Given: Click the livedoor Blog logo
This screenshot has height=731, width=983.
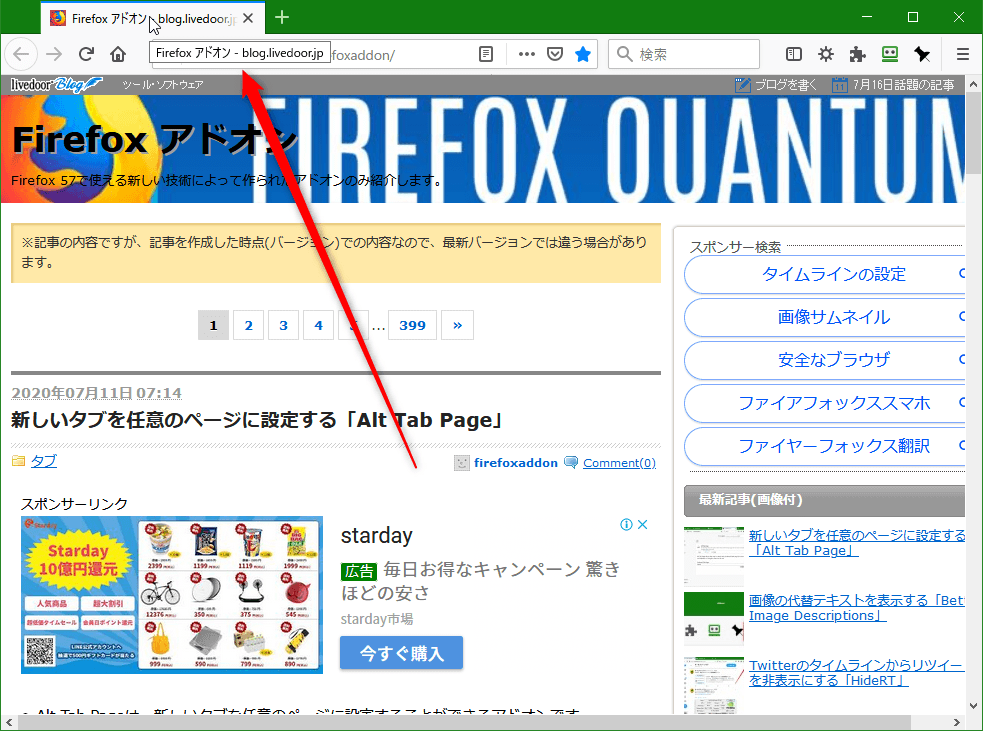Looking at the screenshot, I should pyautogui.click(x=56, y=84).
